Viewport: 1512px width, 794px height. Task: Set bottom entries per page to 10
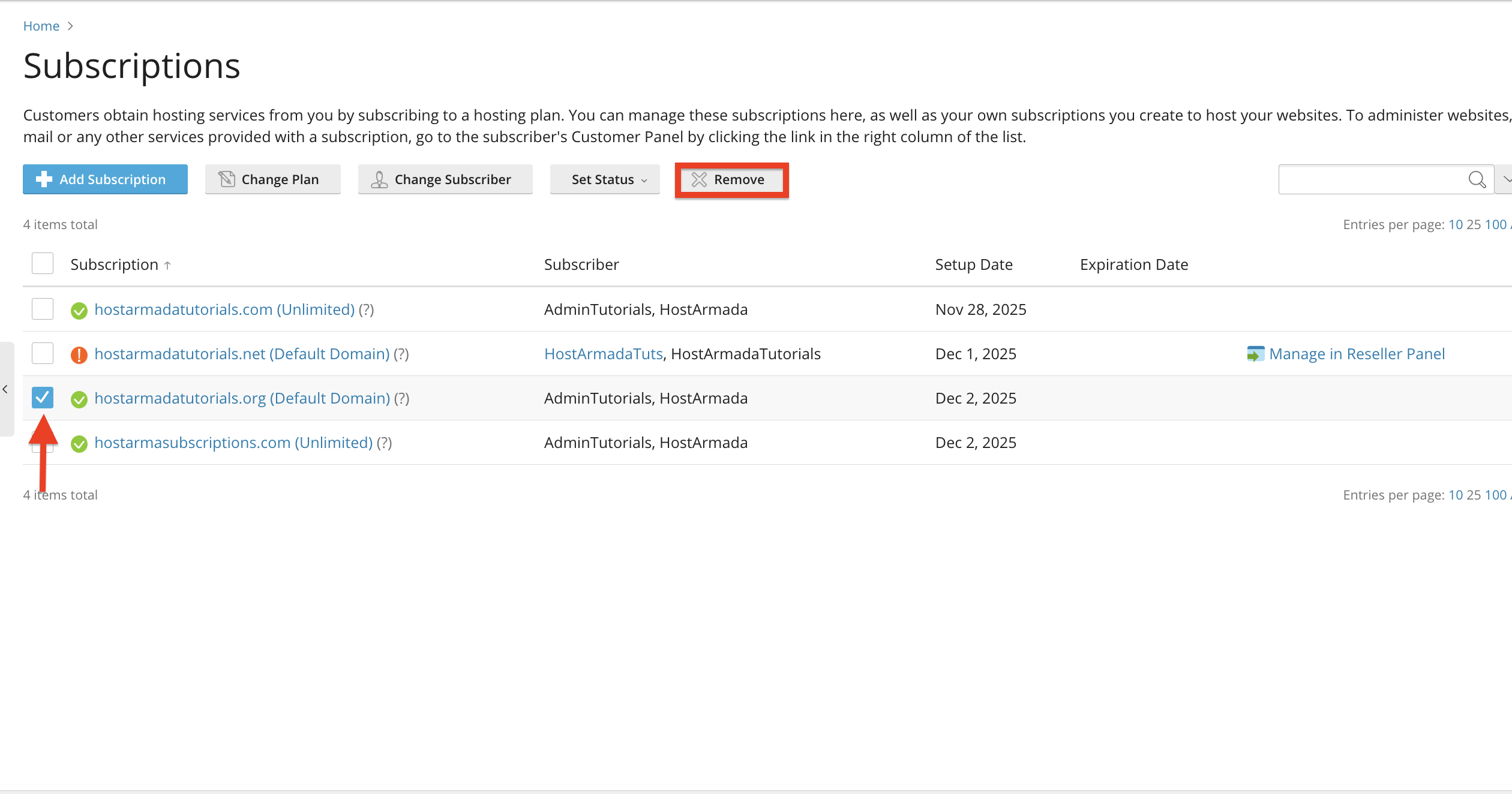point(1456,495)
